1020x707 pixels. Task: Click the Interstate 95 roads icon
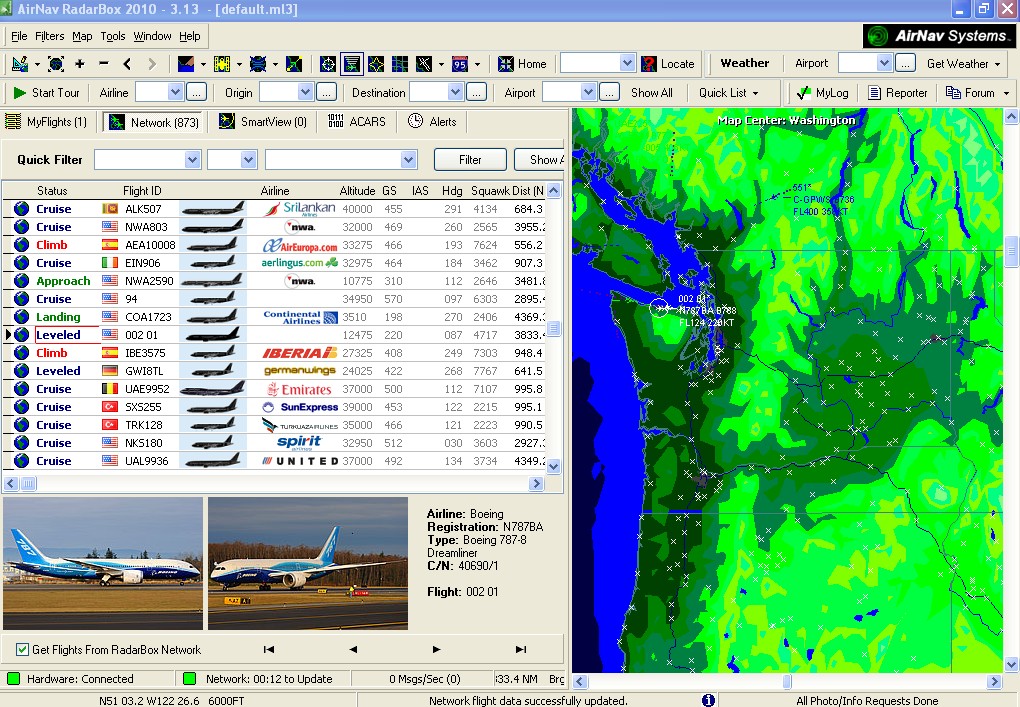(460, 64)
